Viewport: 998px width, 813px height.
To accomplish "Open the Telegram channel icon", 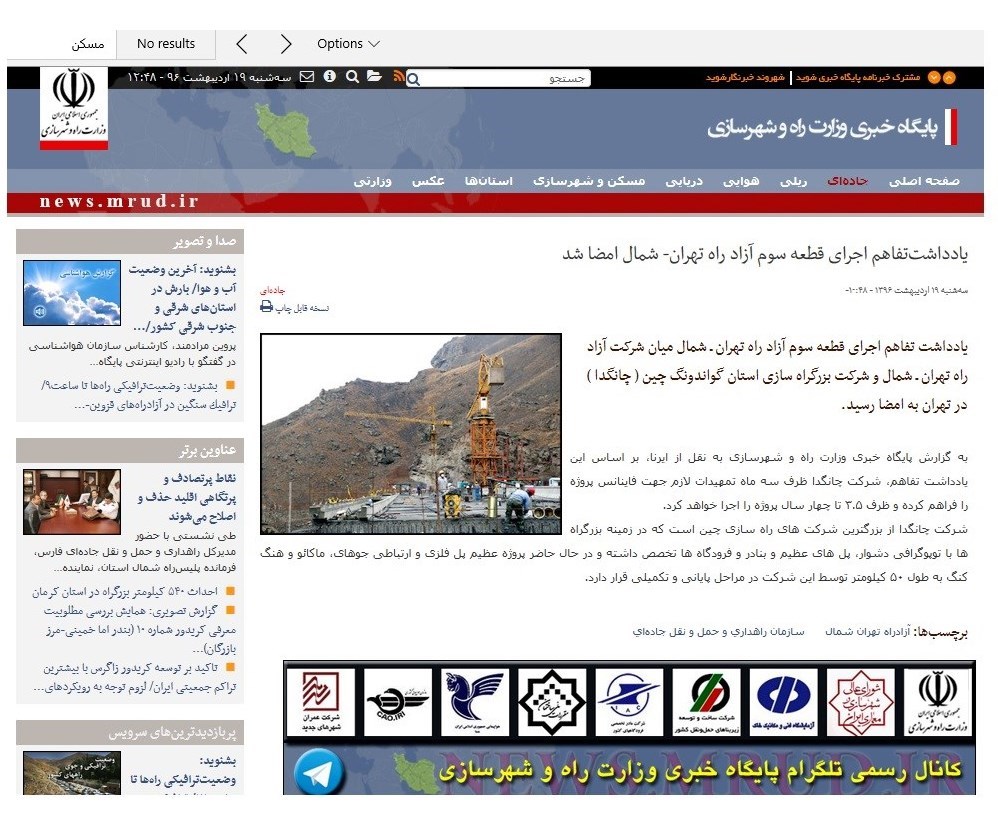I will (x=318, y=771).
